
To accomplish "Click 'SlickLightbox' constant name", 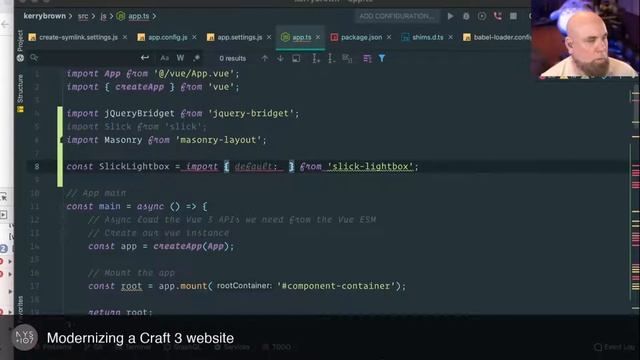I will point(134,167).
